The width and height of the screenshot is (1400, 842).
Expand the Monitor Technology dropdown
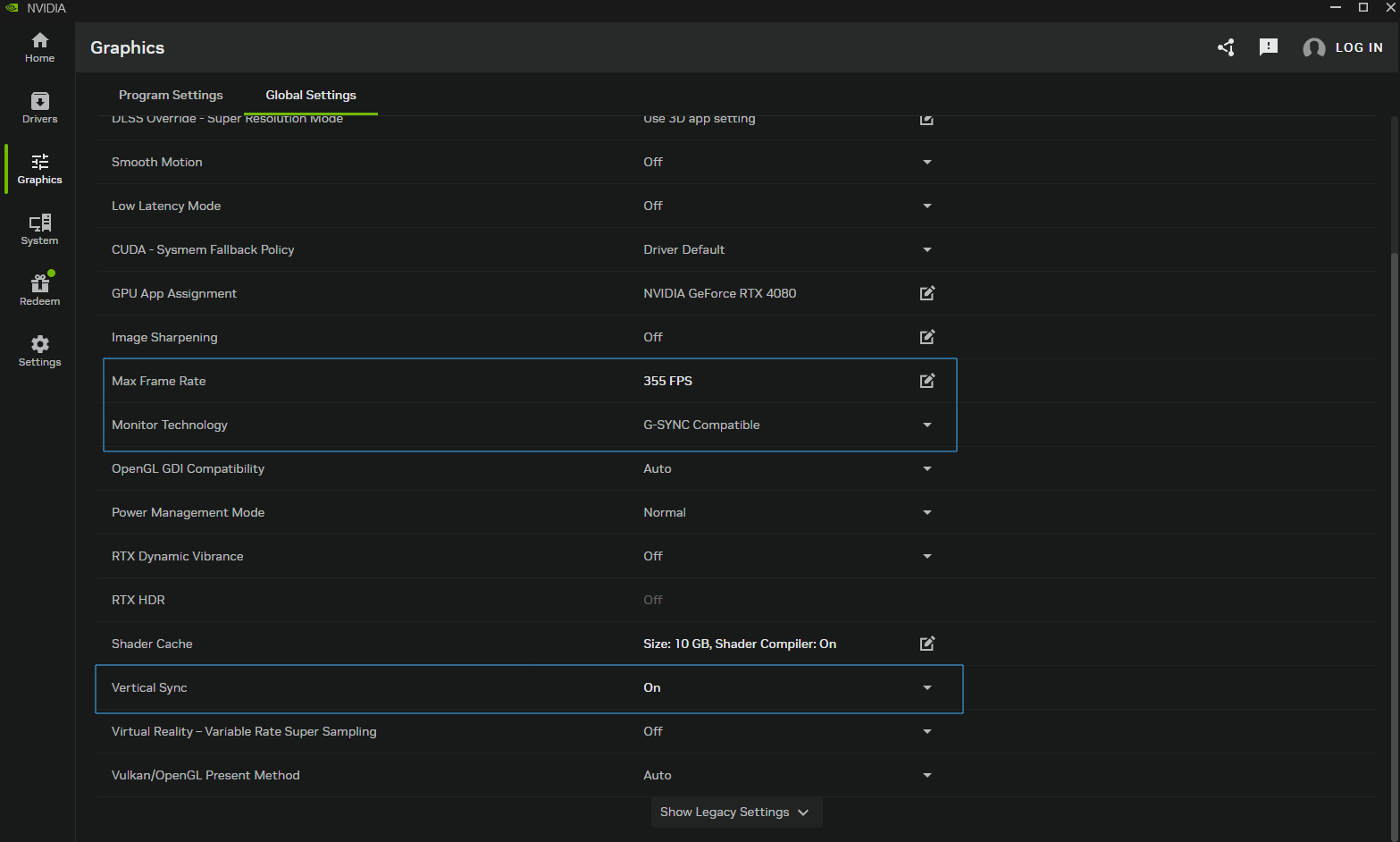point(927,425)
